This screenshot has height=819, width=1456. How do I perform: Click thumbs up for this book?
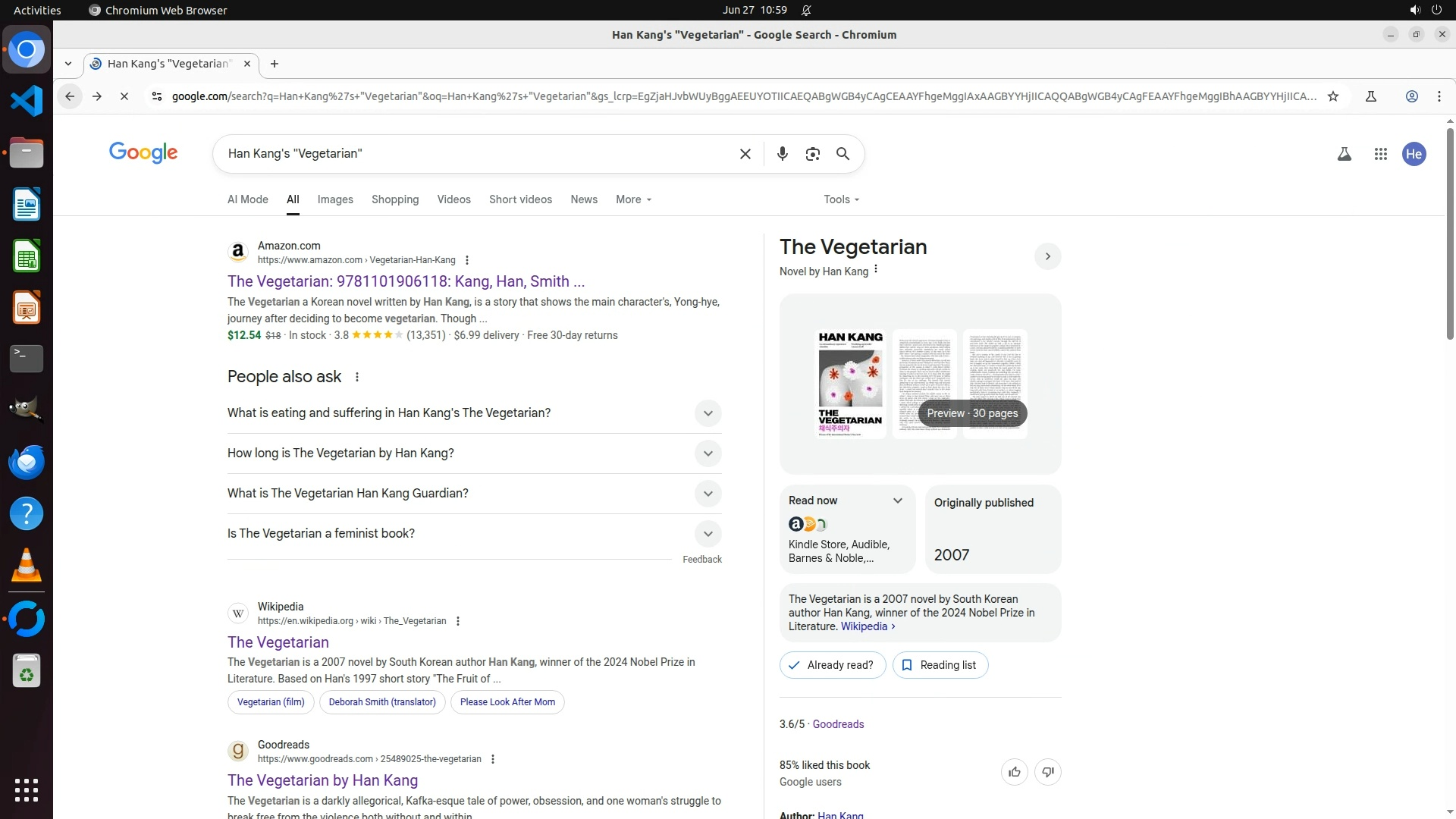coord(1014,772)
